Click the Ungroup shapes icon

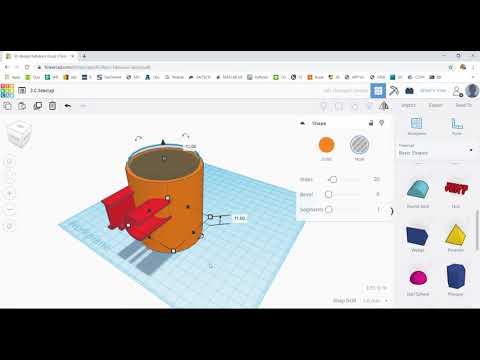point(355,107)
